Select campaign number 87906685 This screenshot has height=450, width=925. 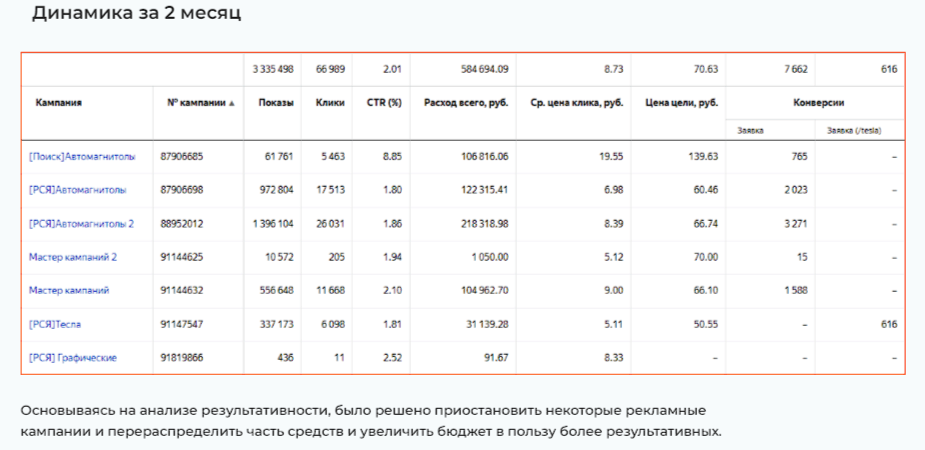183,157
